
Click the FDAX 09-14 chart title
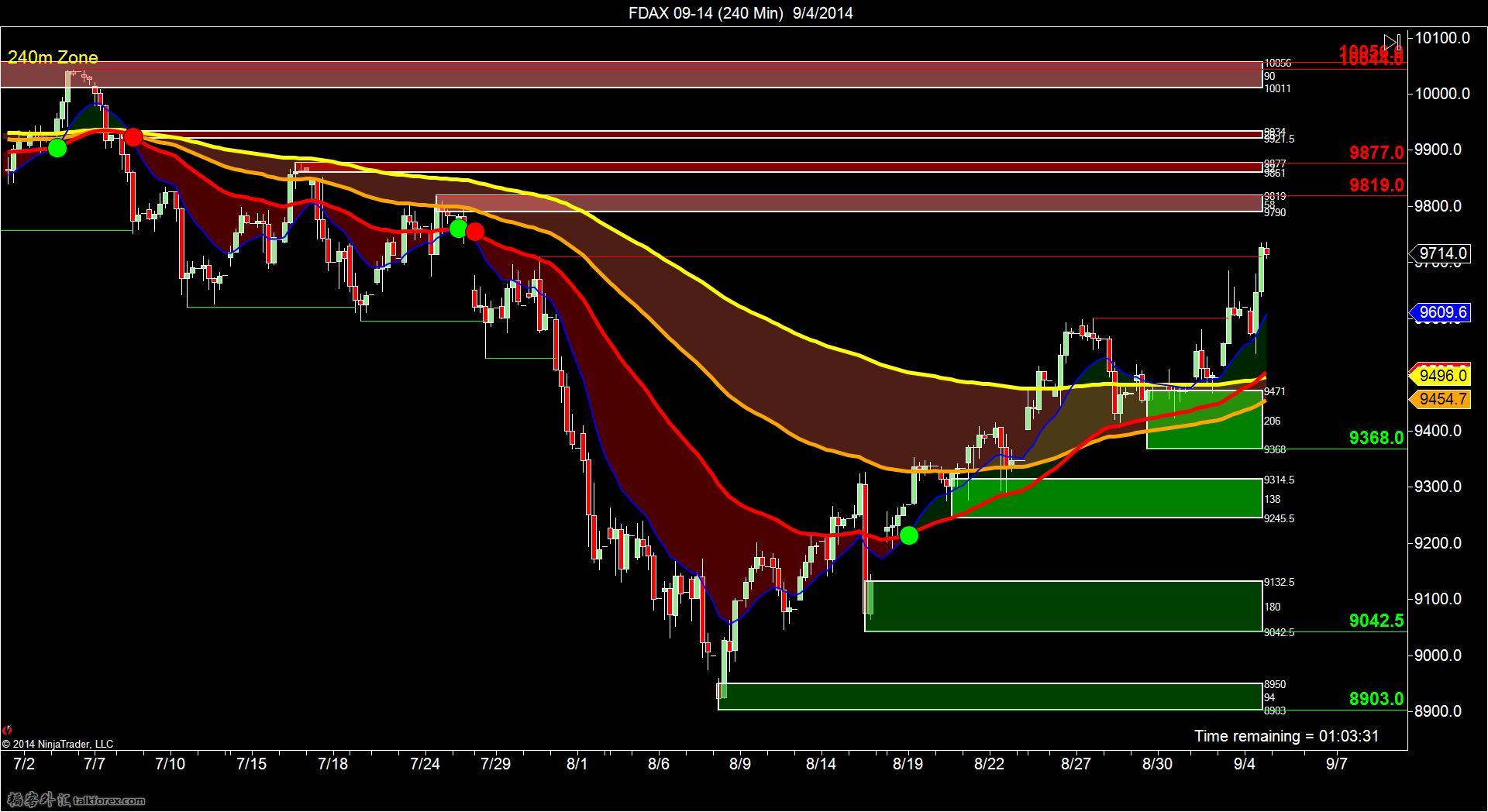click(741, 13)
